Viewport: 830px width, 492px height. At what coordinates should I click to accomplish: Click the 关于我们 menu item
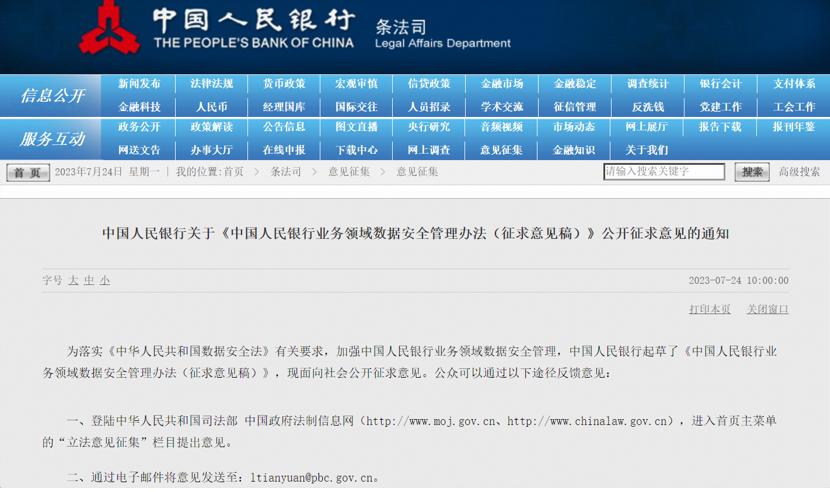click(x=647, y=150)
